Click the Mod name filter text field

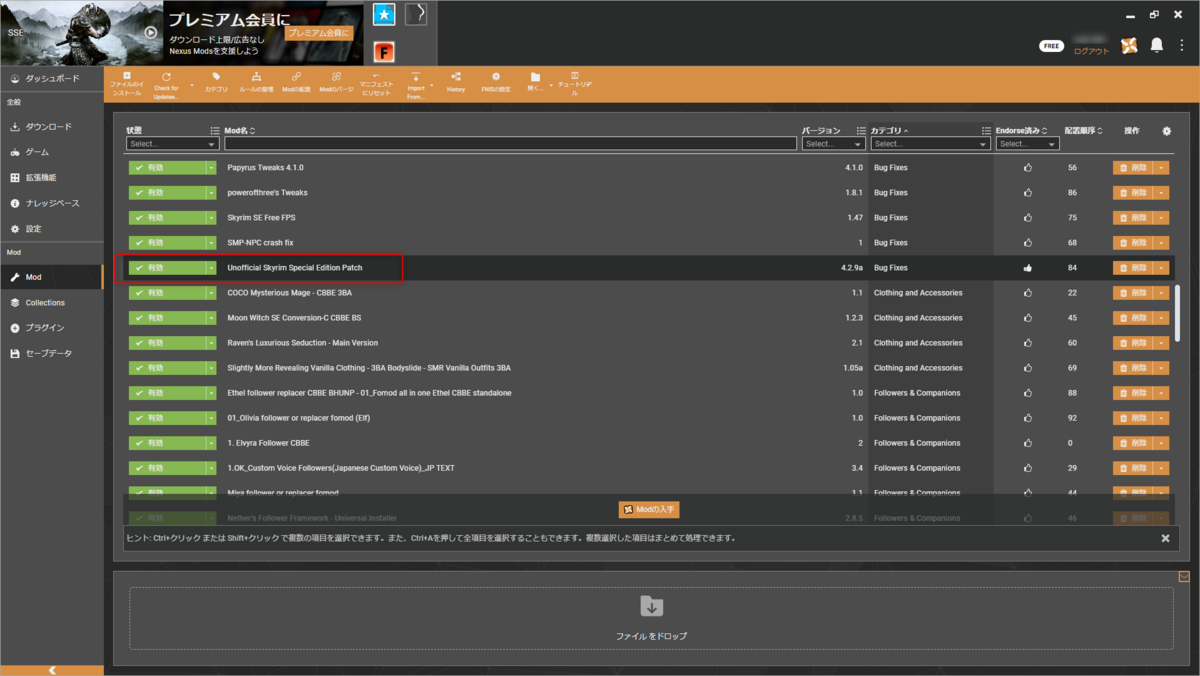point(510,144)
